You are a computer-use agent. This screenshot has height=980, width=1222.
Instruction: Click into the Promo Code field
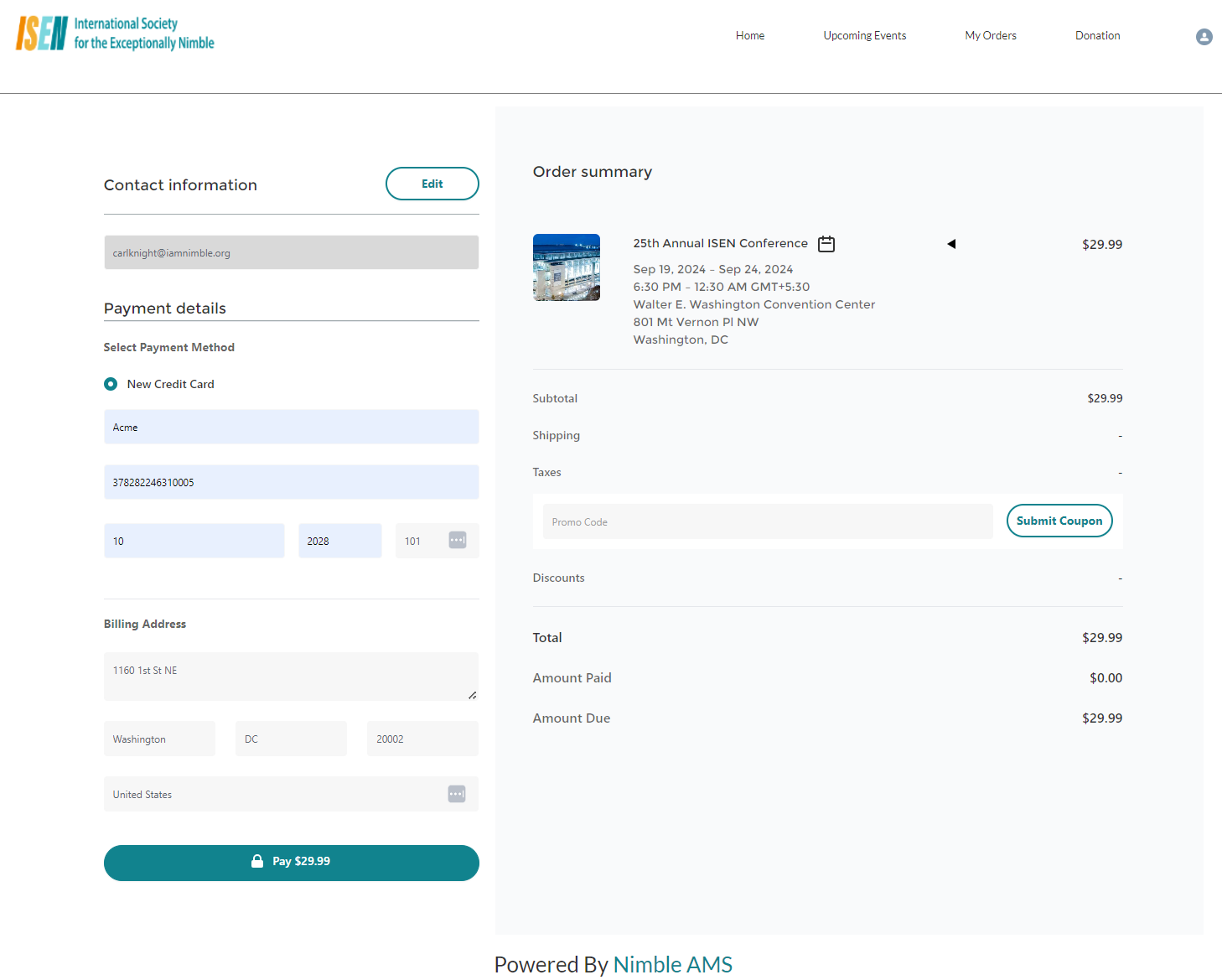tap(767, 521)
